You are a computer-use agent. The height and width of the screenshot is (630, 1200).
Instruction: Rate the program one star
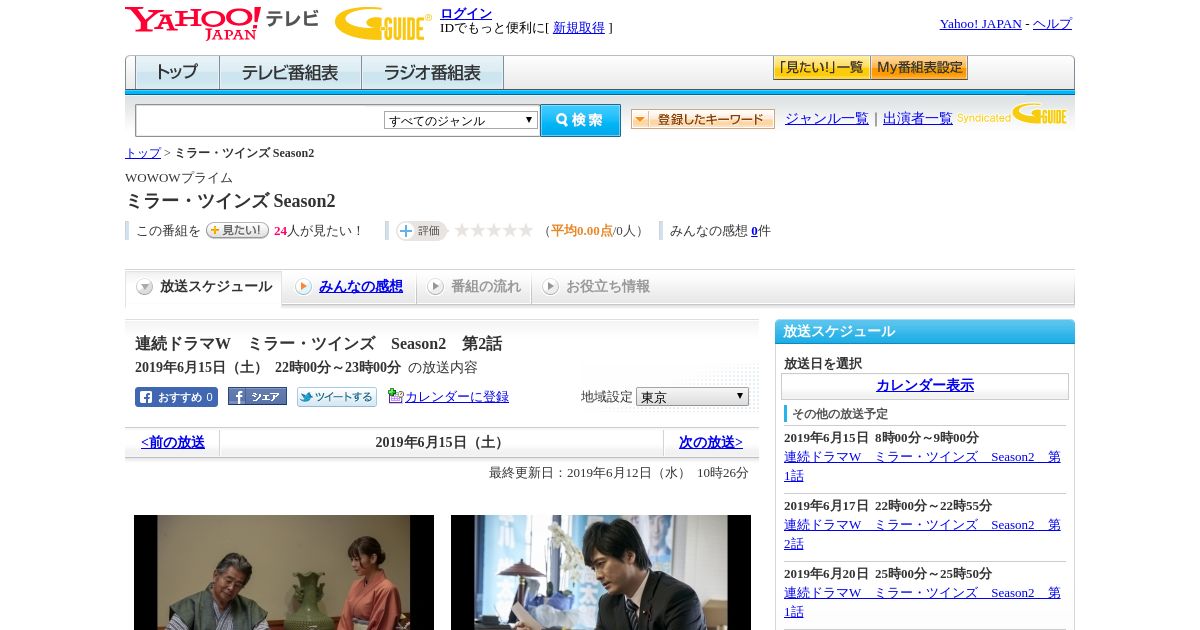(461, 231)
